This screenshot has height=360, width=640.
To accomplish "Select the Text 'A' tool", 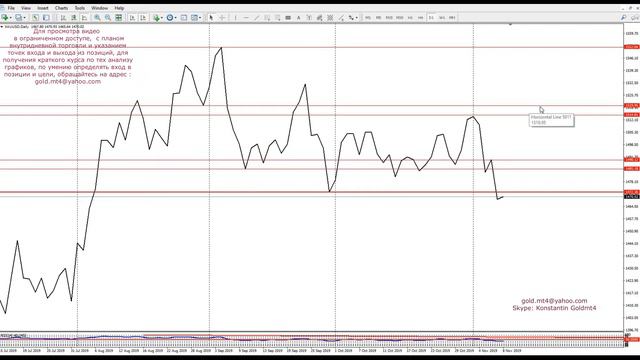I will click(298, 18).
